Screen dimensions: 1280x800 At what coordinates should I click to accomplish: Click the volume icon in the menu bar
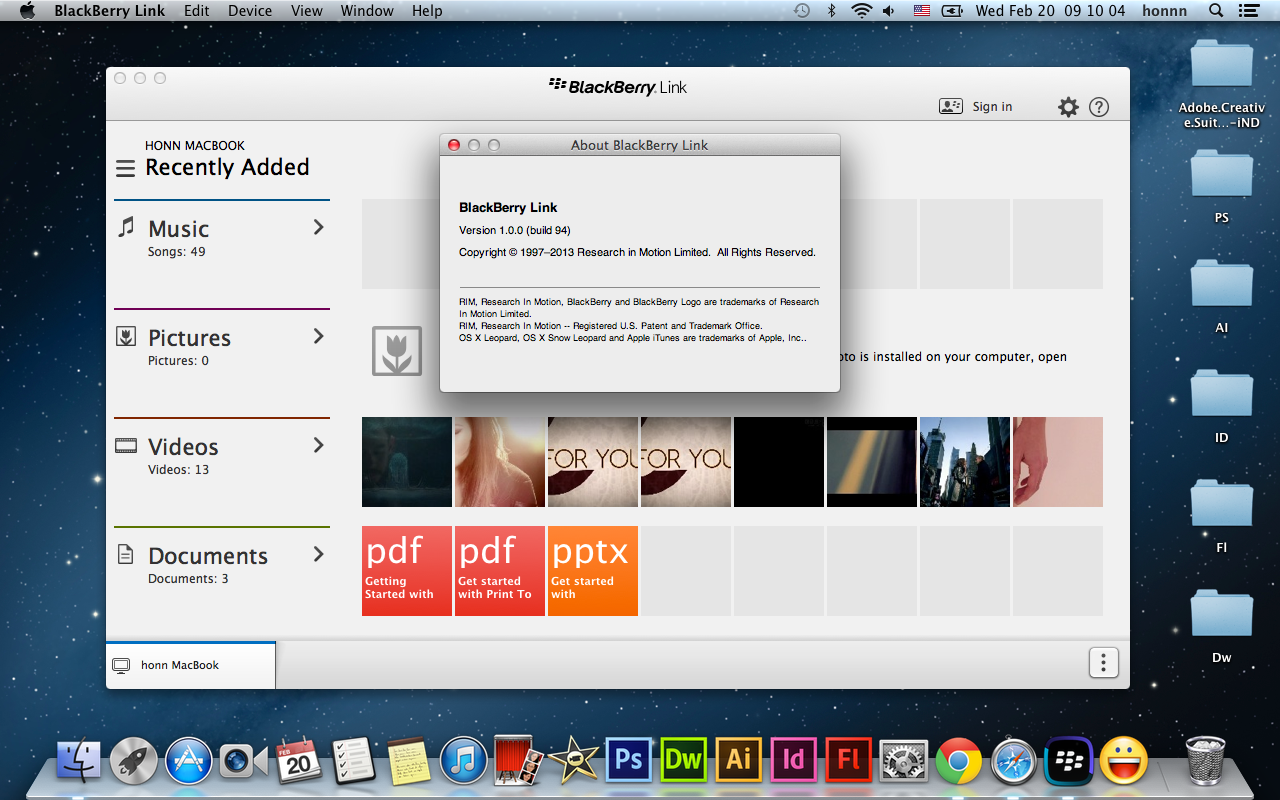(x=889, y=11)
